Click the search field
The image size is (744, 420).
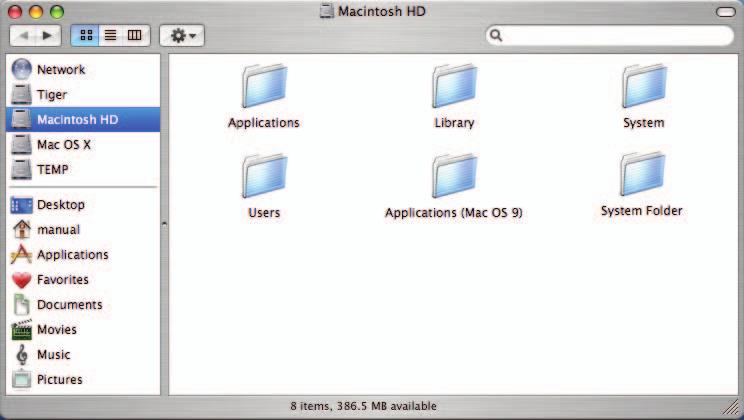click(x=610, y=36)
